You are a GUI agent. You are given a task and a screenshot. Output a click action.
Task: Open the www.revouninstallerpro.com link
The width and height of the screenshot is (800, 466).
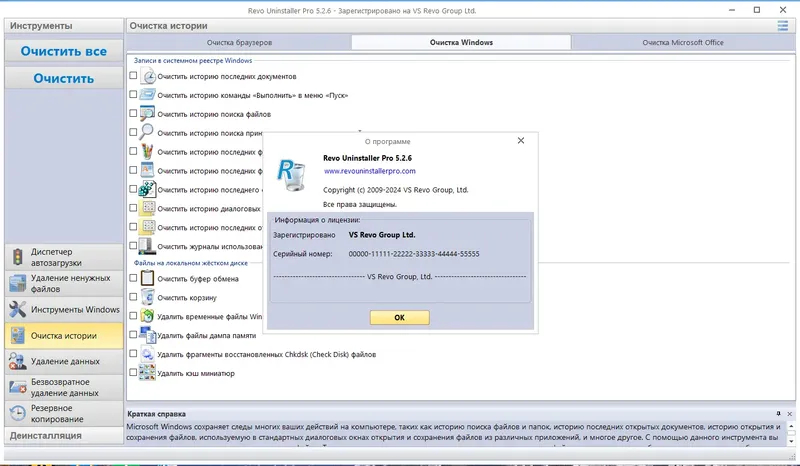[369, 171]
